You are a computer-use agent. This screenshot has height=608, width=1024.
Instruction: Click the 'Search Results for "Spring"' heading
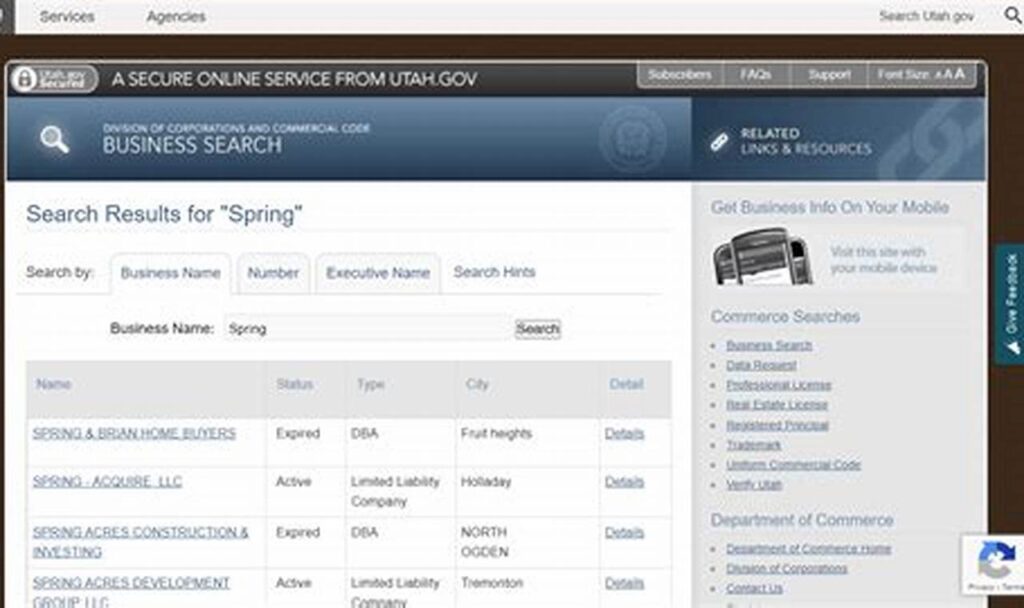[164, 214]
